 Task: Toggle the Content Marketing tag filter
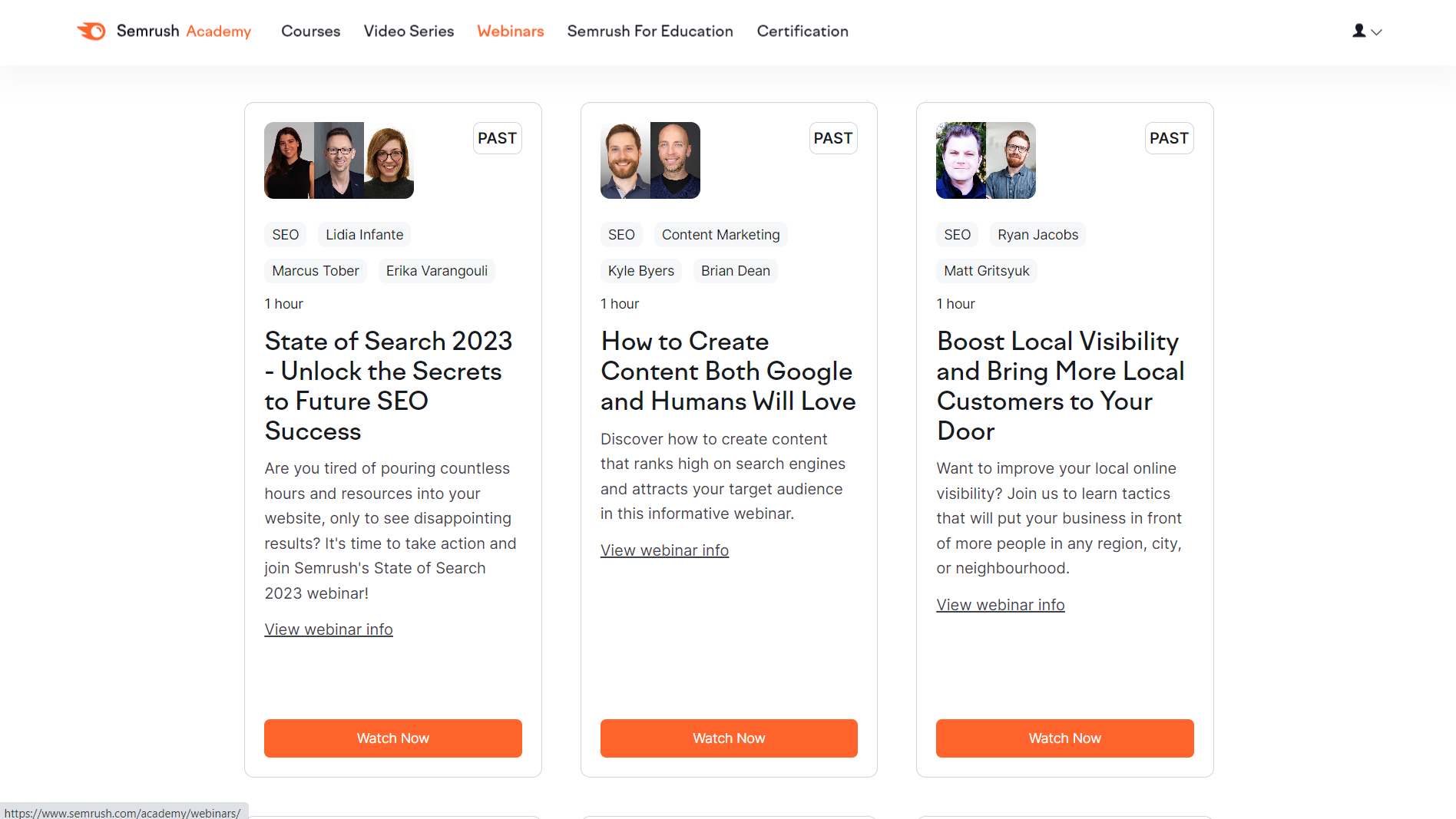pos(720,234)
